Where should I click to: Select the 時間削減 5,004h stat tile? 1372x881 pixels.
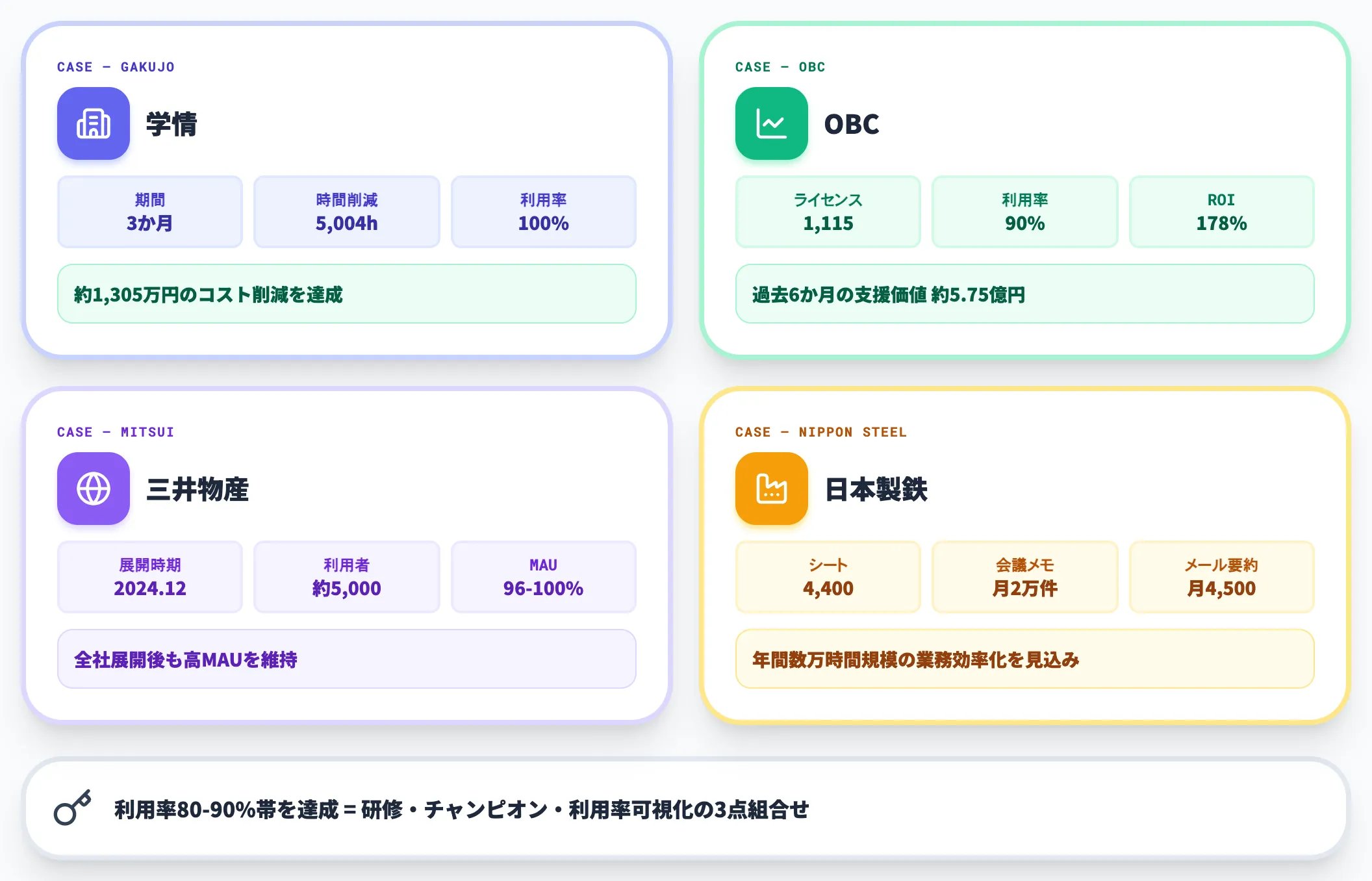pyautogui.click(x=347, y=212)
